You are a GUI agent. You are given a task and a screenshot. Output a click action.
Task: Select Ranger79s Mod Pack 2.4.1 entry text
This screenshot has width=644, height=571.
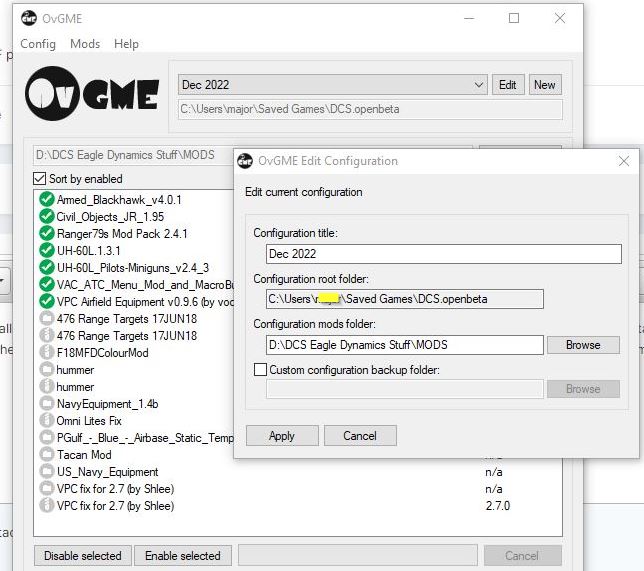click(x=122, y=234)
